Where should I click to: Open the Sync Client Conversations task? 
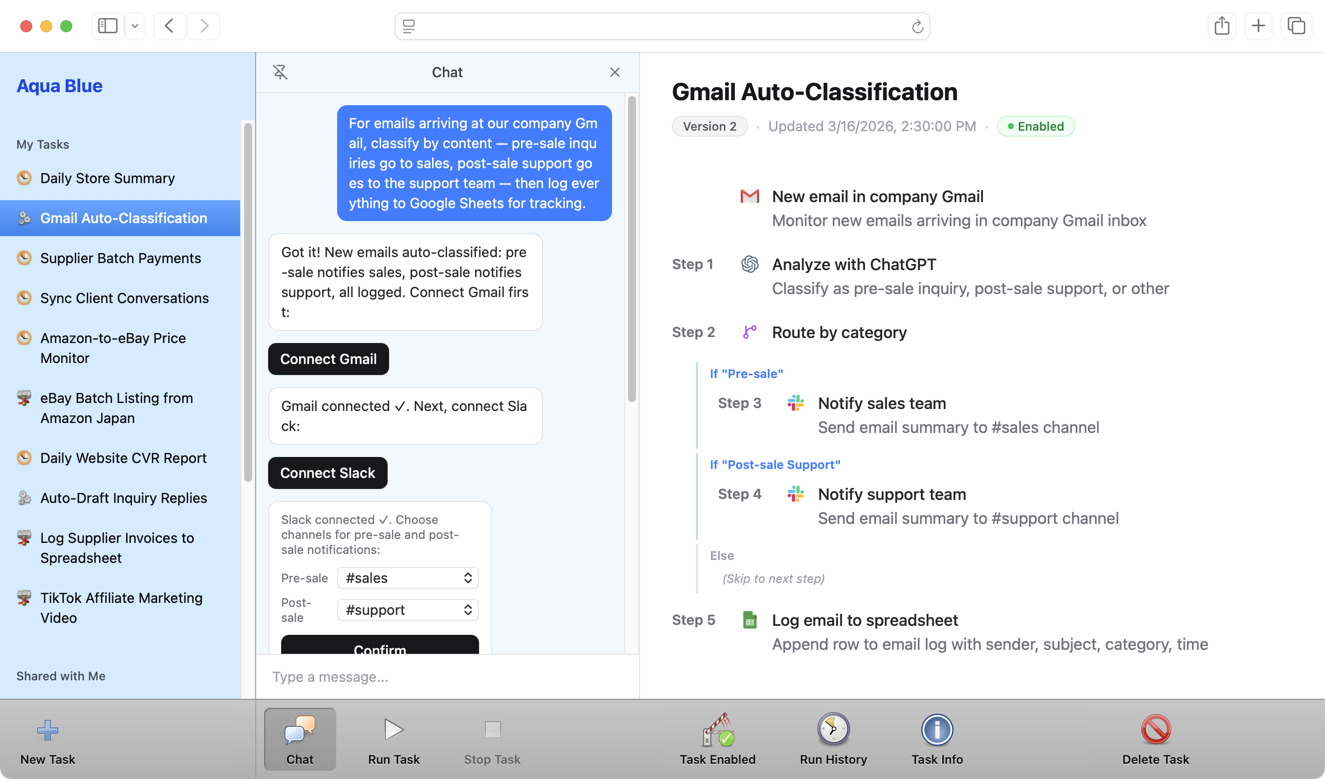[120, 298]
